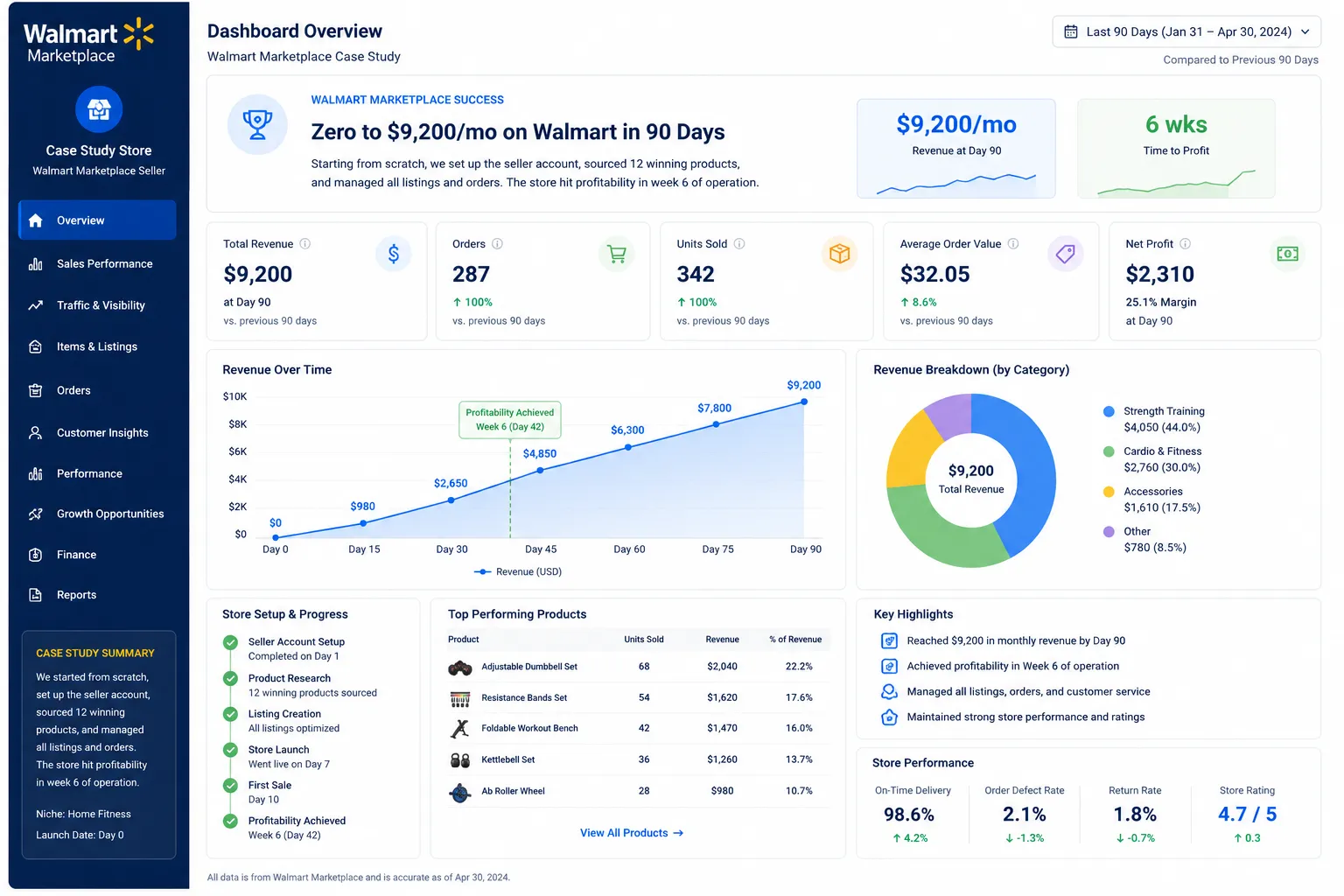Navigate to Items & Listings
The width and height of the screenshot is (1344, 896).
coord(97,347)
